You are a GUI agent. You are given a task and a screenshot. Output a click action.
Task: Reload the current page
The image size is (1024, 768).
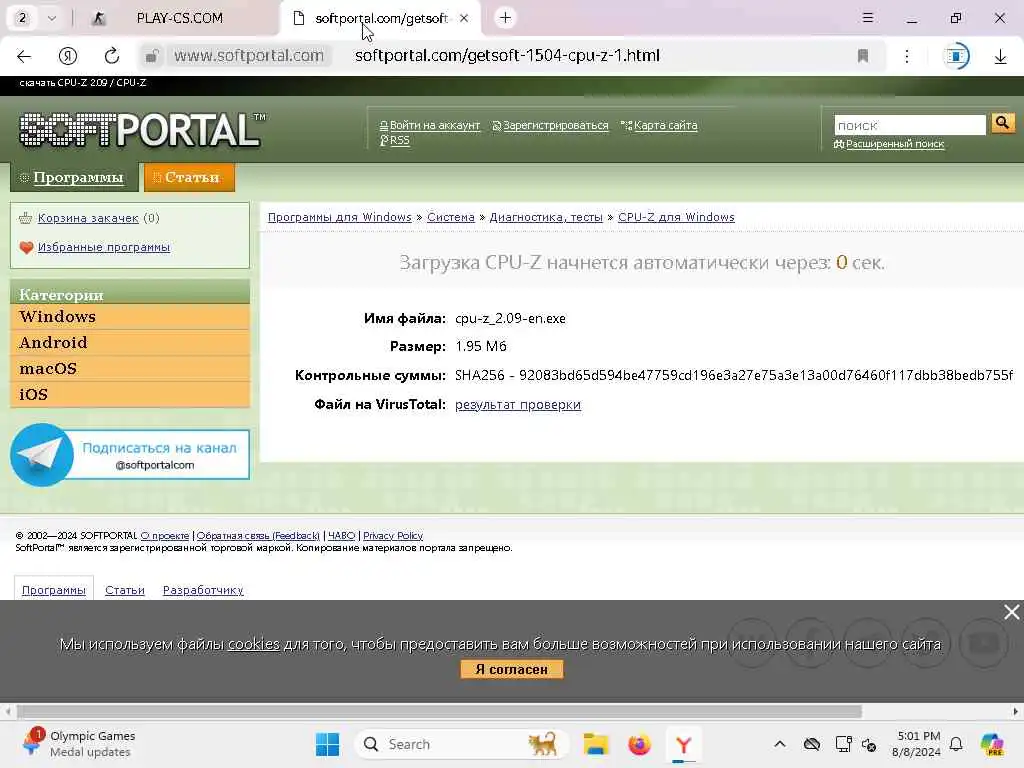pos(112,56)
